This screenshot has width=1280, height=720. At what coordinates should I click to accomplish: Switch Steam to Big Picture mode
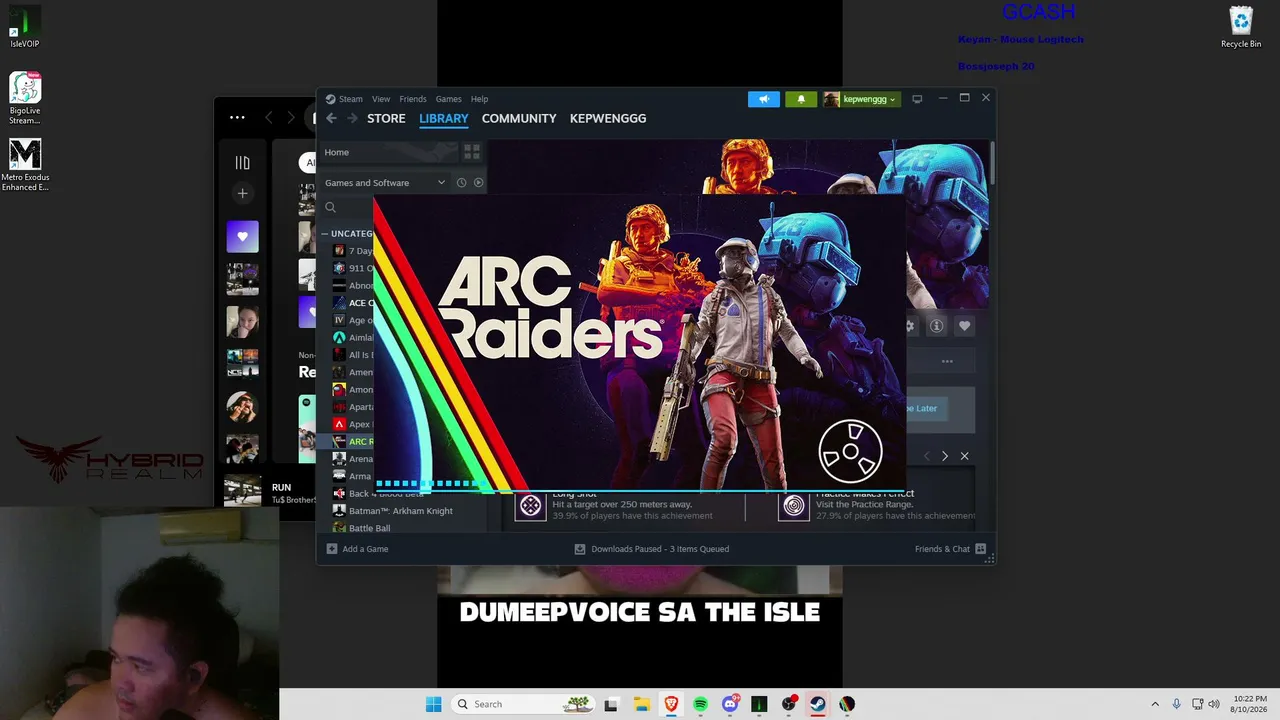[x=917, y=99]
